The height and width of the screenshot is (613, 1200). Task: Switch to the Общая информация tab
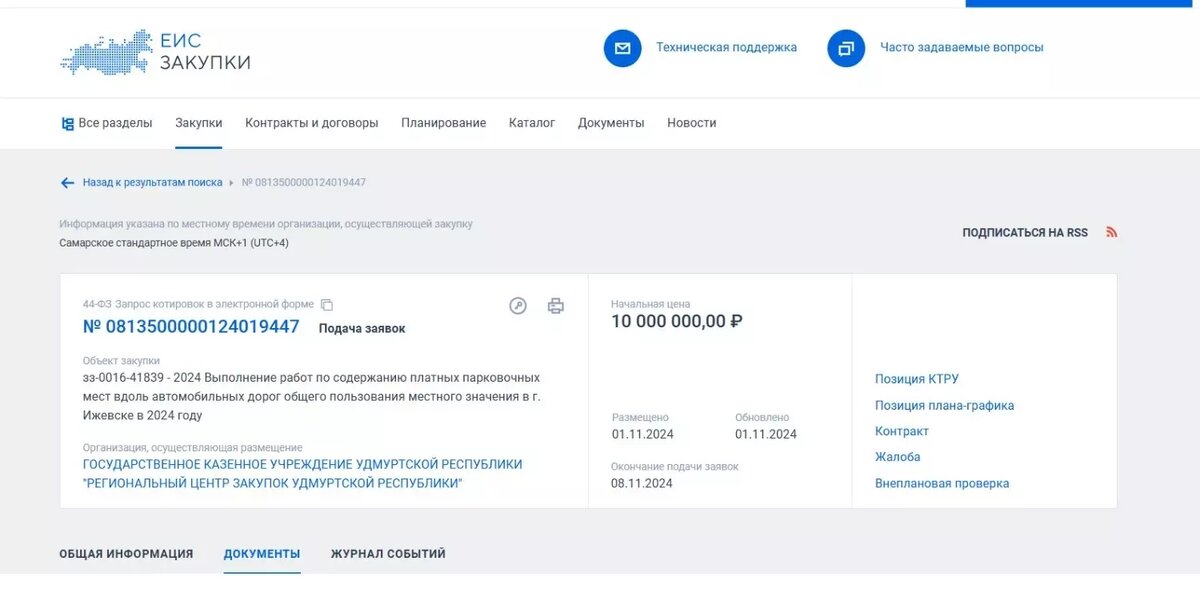click(x=126, y=553)
